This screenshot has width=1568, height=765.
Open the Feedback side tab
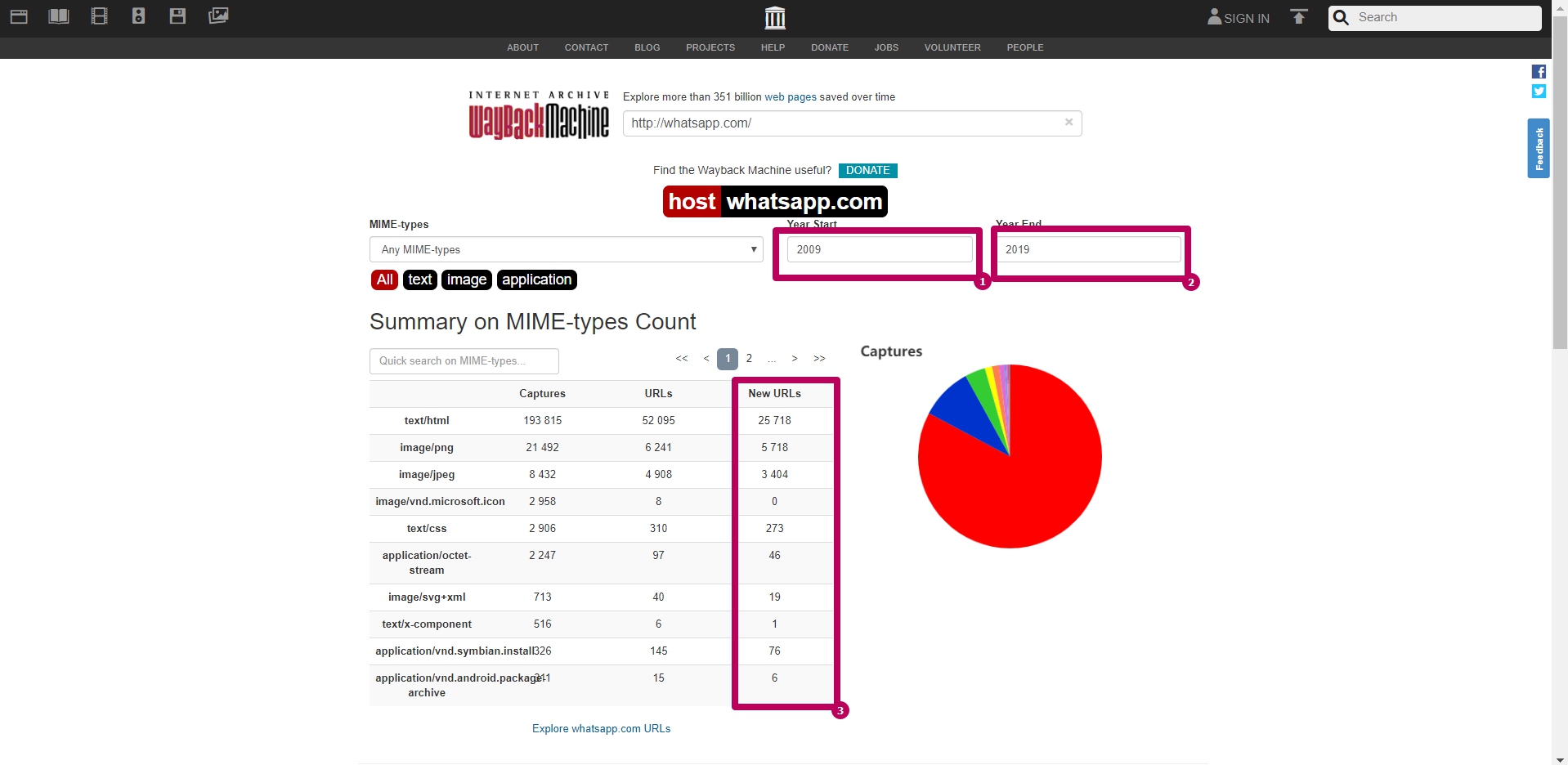(1539, 148)
